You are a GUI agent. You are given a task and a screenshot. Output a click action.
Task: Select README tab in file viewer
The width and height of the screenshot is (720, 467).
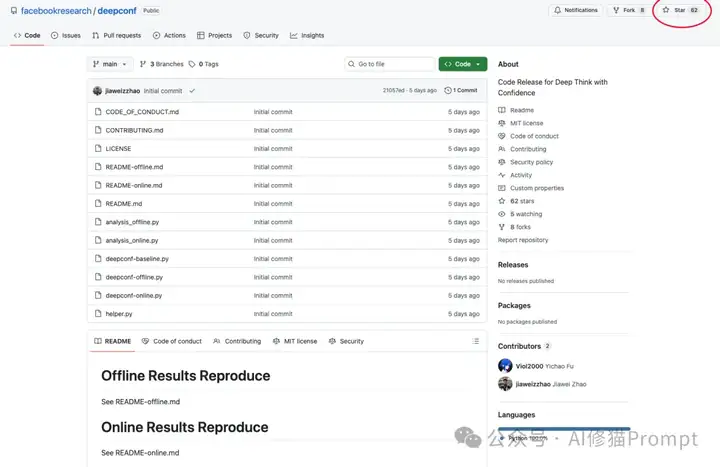pos(112,341)
